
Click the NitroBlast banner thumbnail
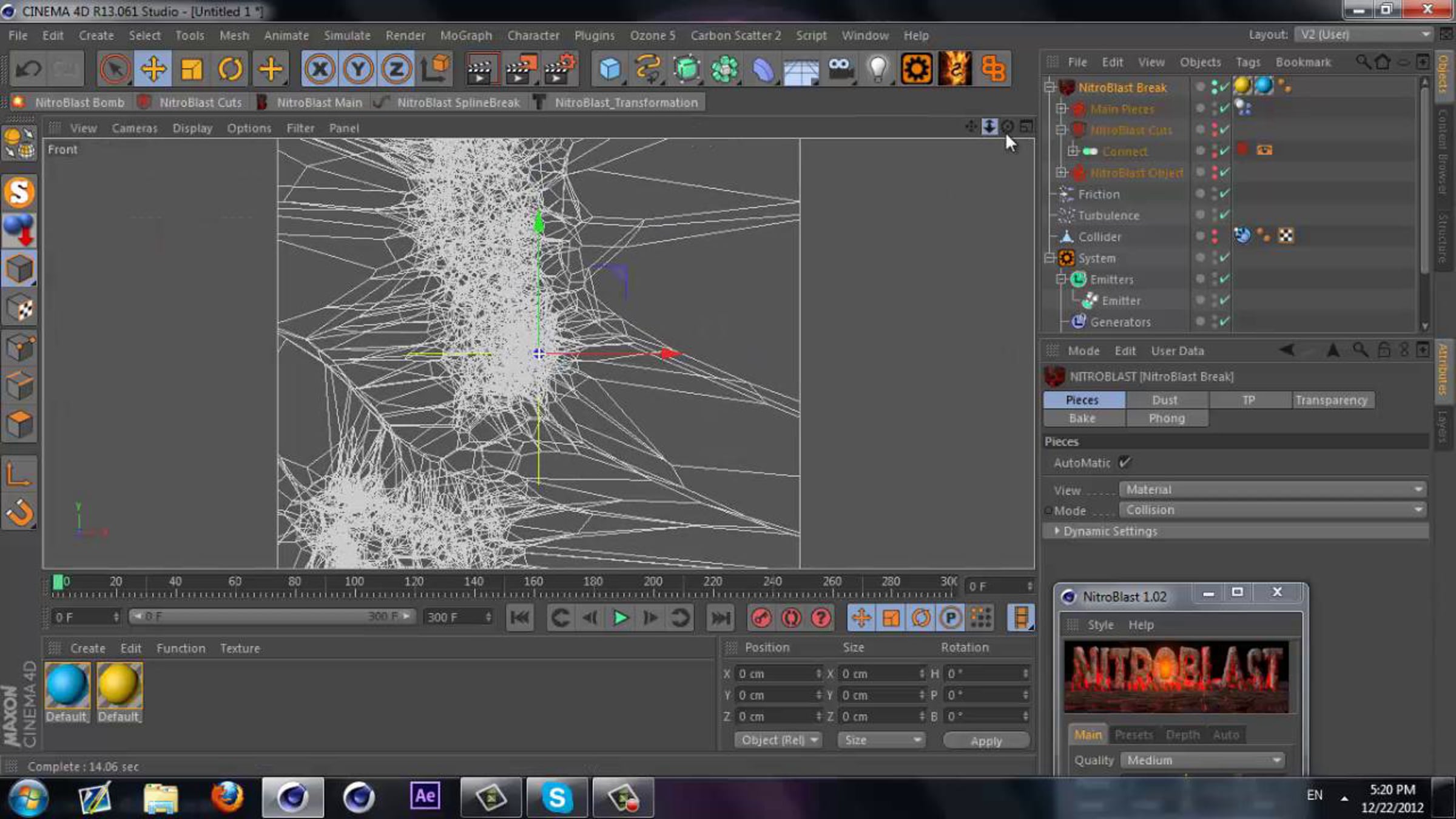pos(1176,677)
